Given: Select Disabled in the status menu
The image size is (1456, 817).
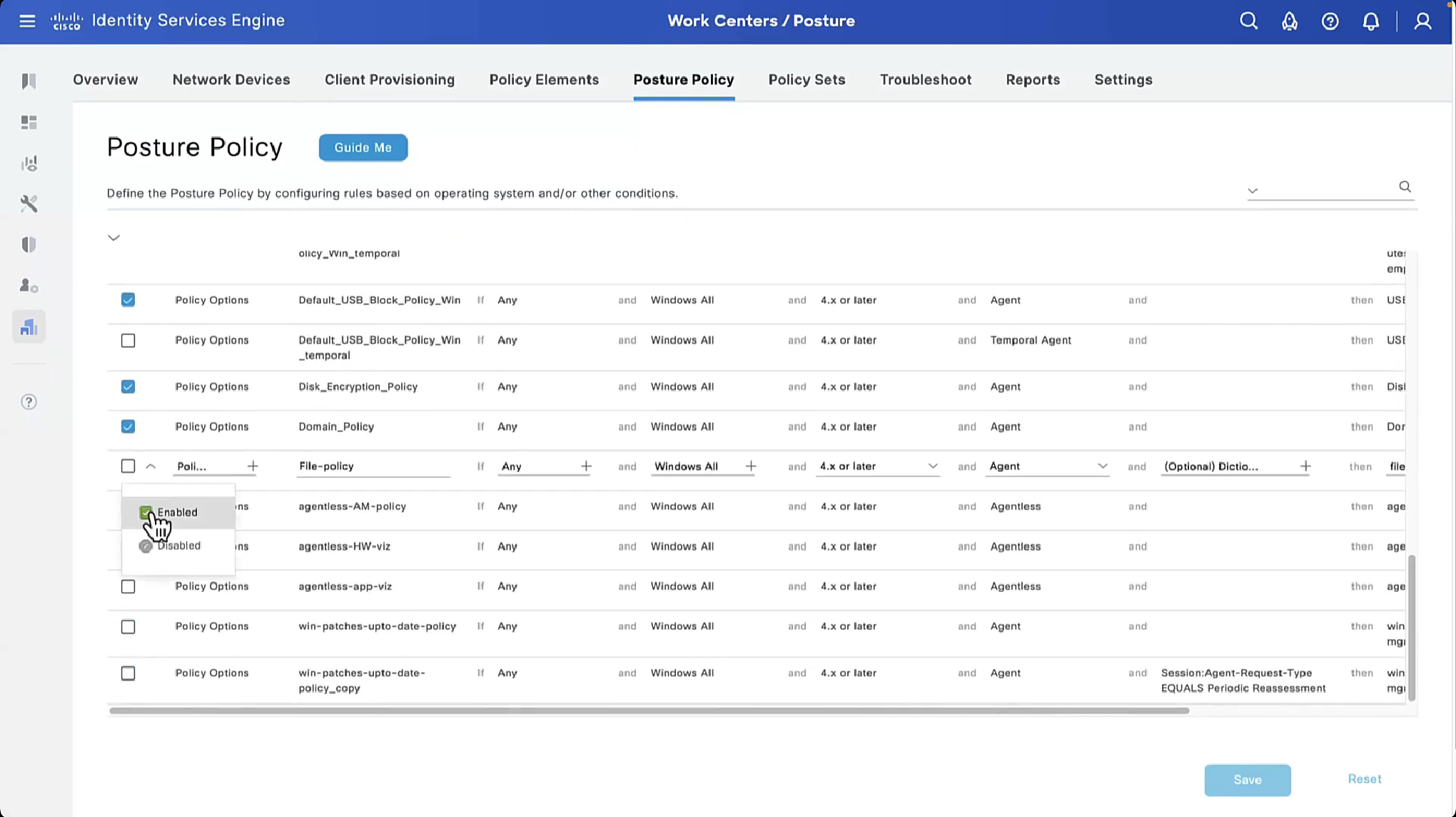Looking at the screenshot, I should click(178, 546).
